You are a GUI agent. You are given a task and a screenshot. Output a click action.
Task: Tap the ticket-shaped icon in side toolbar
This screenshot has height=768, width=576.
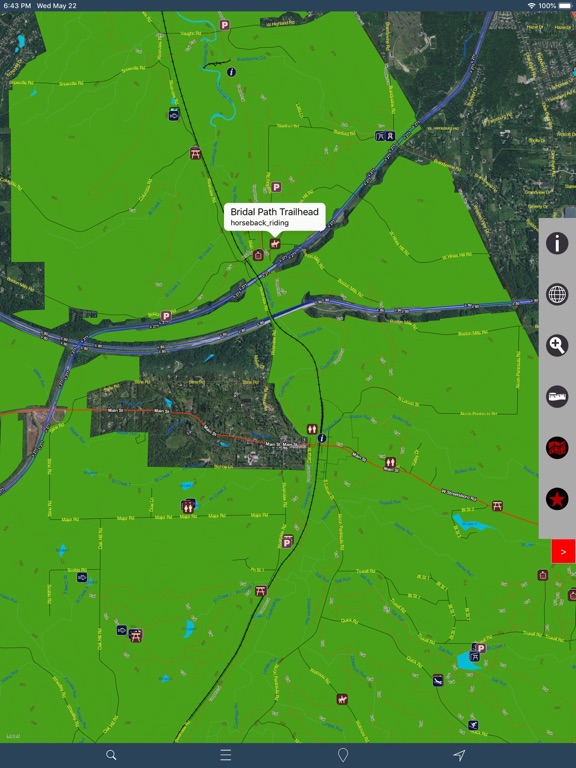point(557,396)
